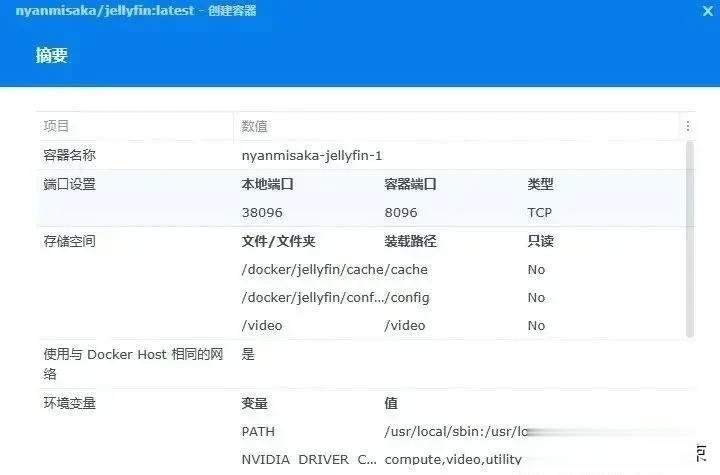Select the 存储空间 row label

[x=69, y=241]
